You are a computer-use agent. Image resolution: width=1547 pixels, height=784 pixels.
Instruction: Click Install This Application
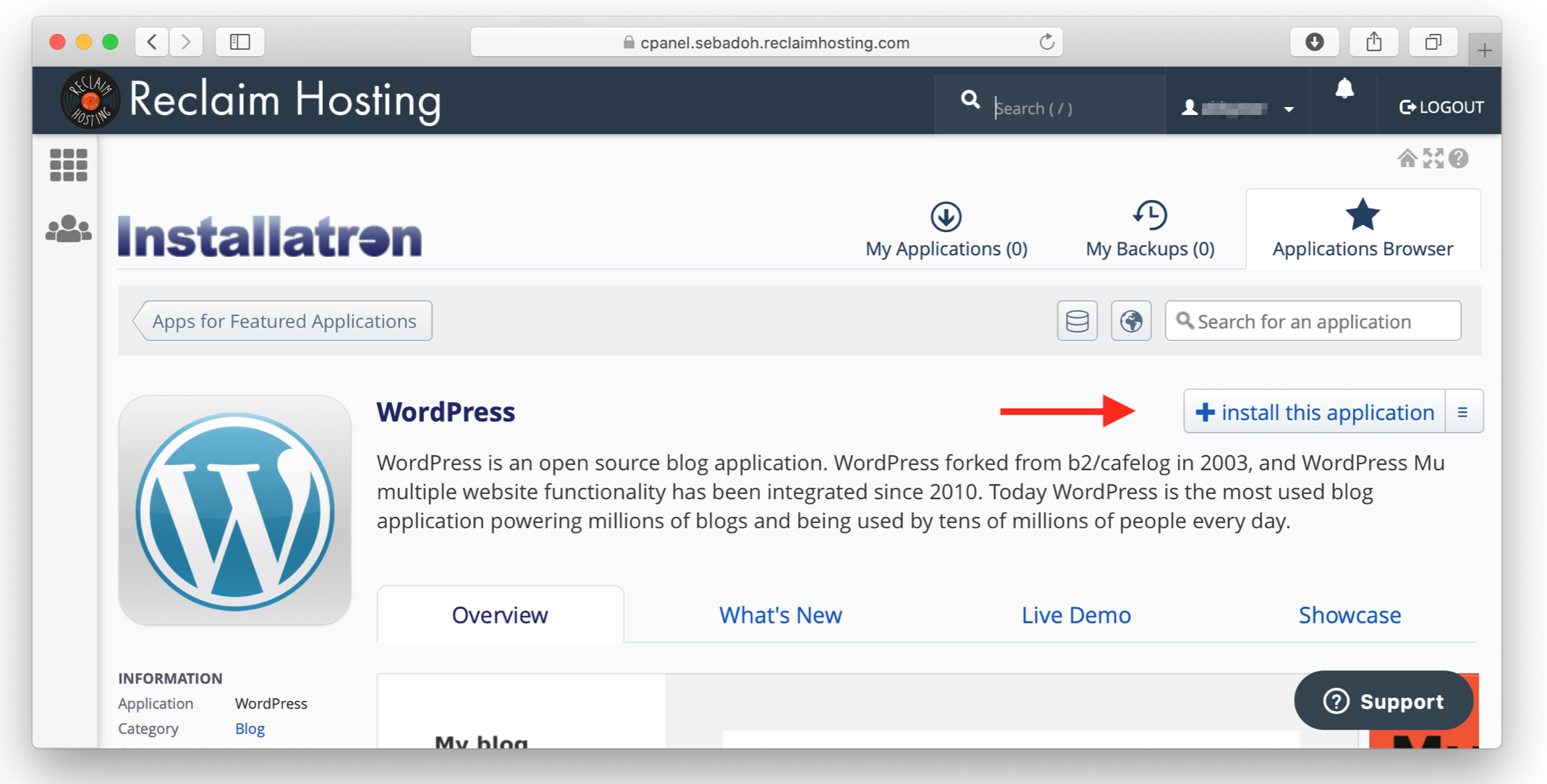[x=1314, y=412]
